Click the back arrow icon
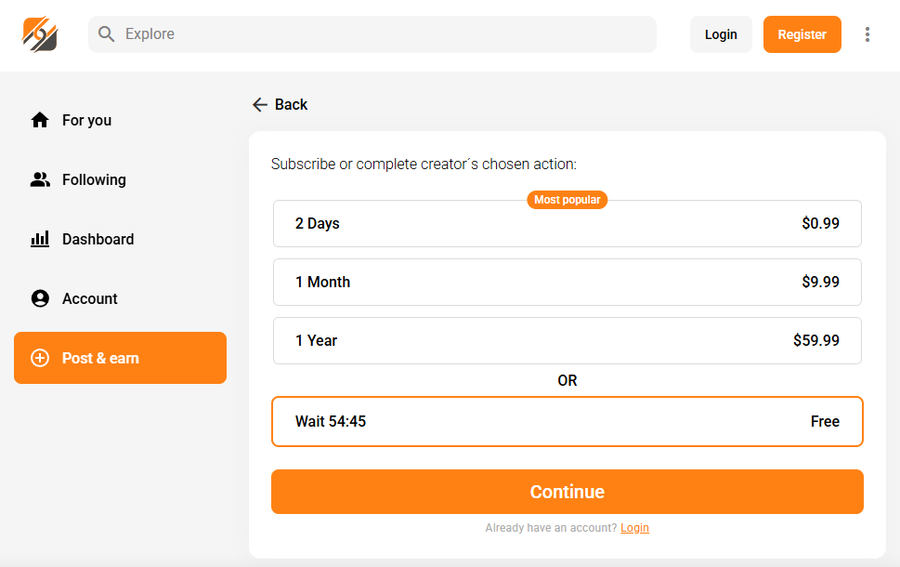The height and width of the screenshot is (567, 900). (x=260, y=105)
